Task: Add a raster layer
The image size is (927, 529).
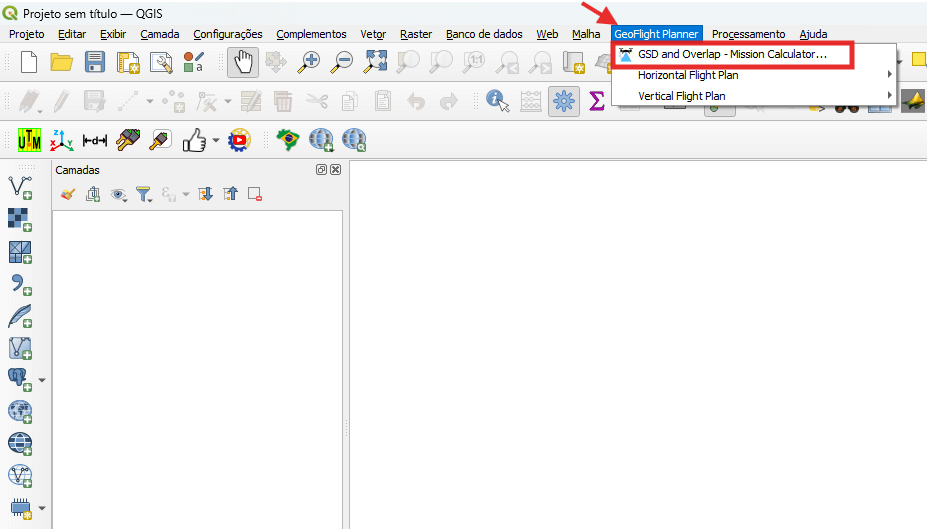Action: pyautogui.click(x=20, y=219)
